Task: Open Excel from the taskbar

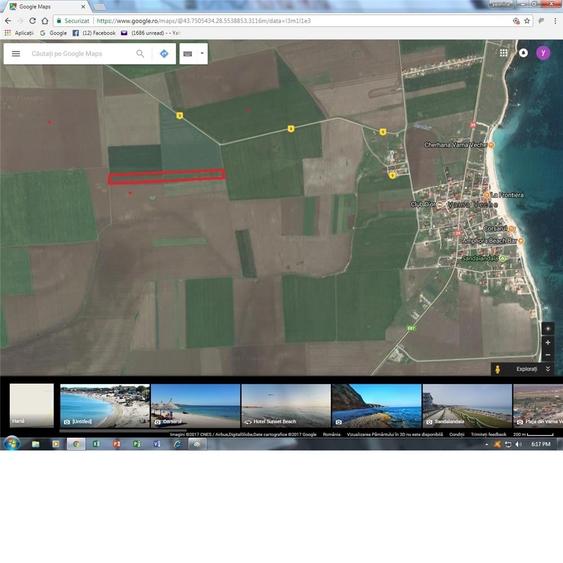Action: 96,444
